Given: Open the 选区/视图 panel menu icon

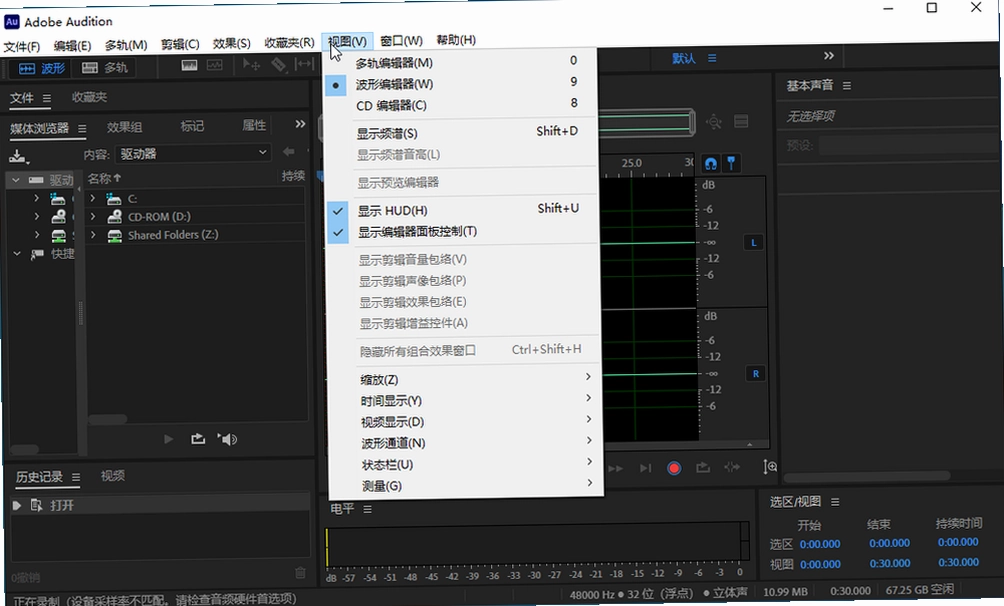Looking at the screenshot, I should pos(835,502).
